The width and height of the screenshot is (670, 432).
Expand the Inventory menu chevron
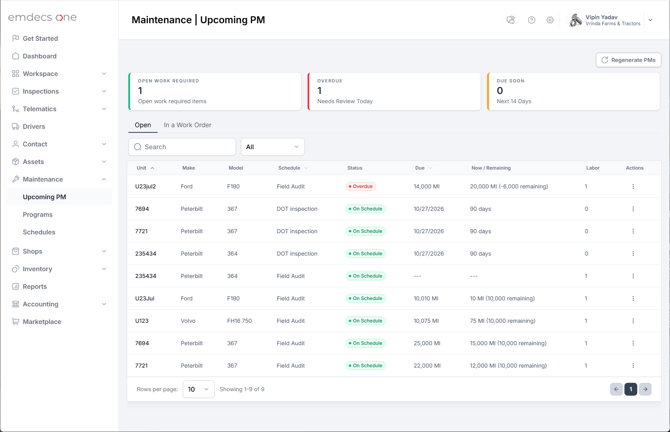(104, 269)
